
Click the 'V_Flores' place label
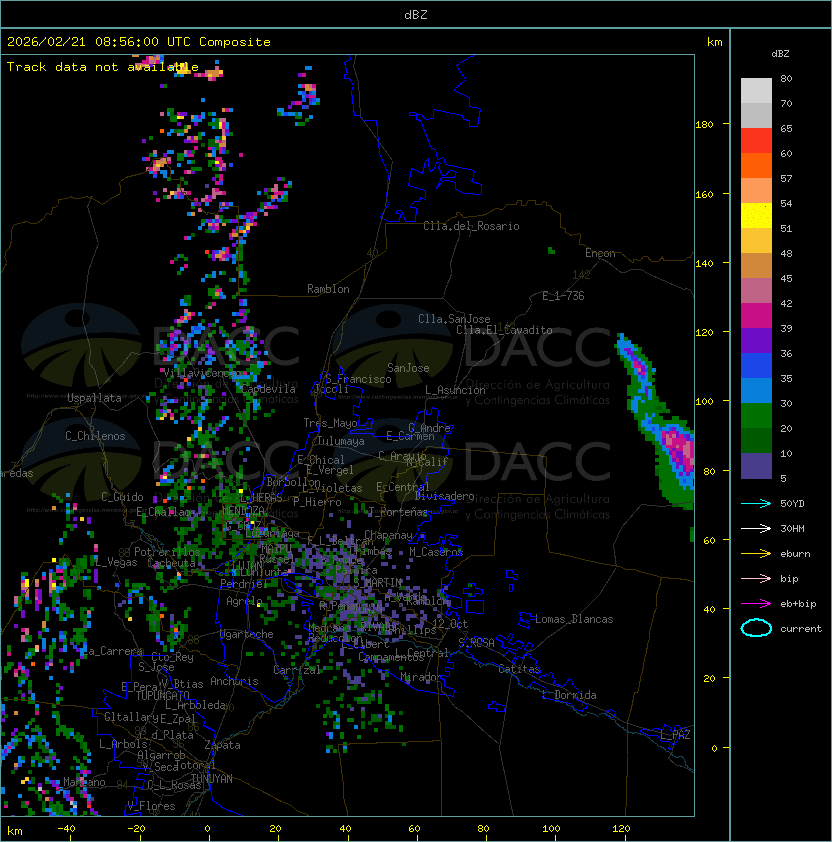click(151, 806)
